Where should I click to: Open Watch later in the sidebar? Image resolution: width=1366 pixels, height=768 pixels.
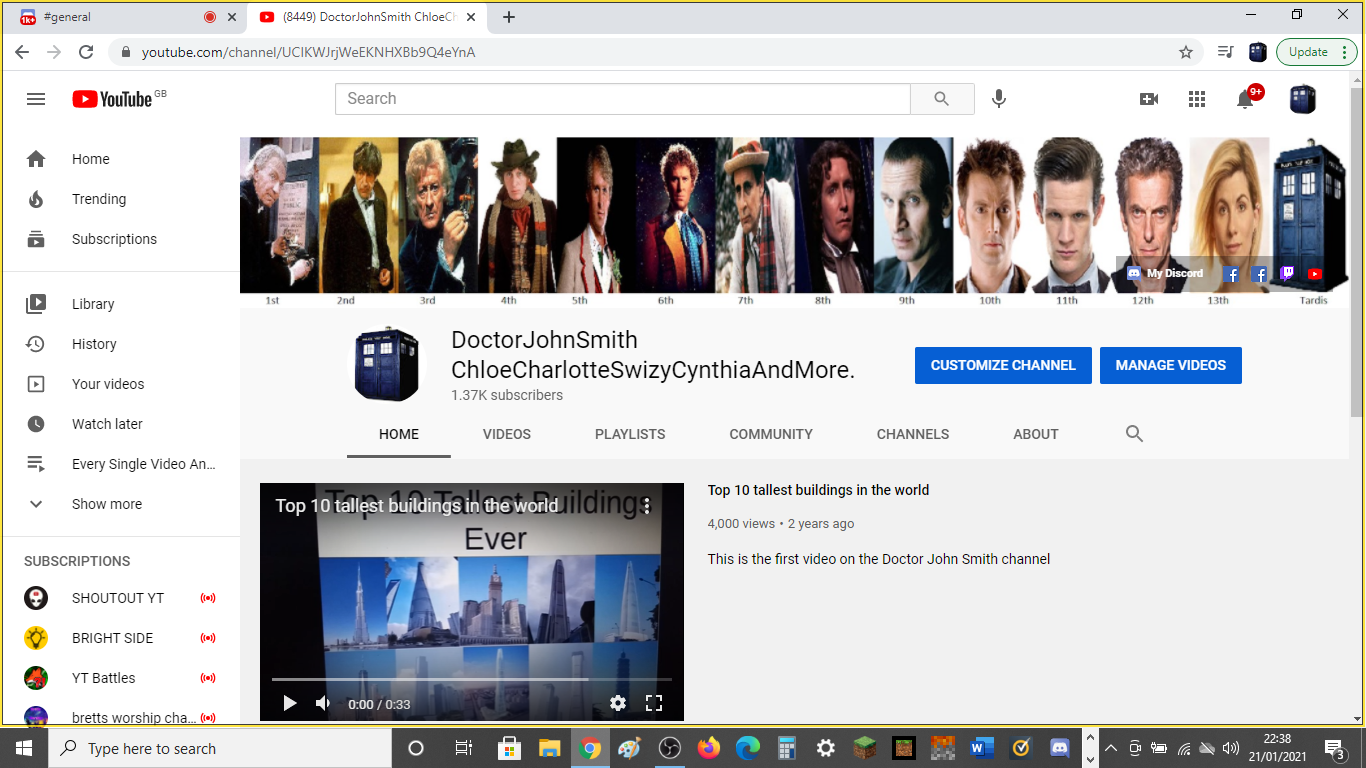pos(120,424)
